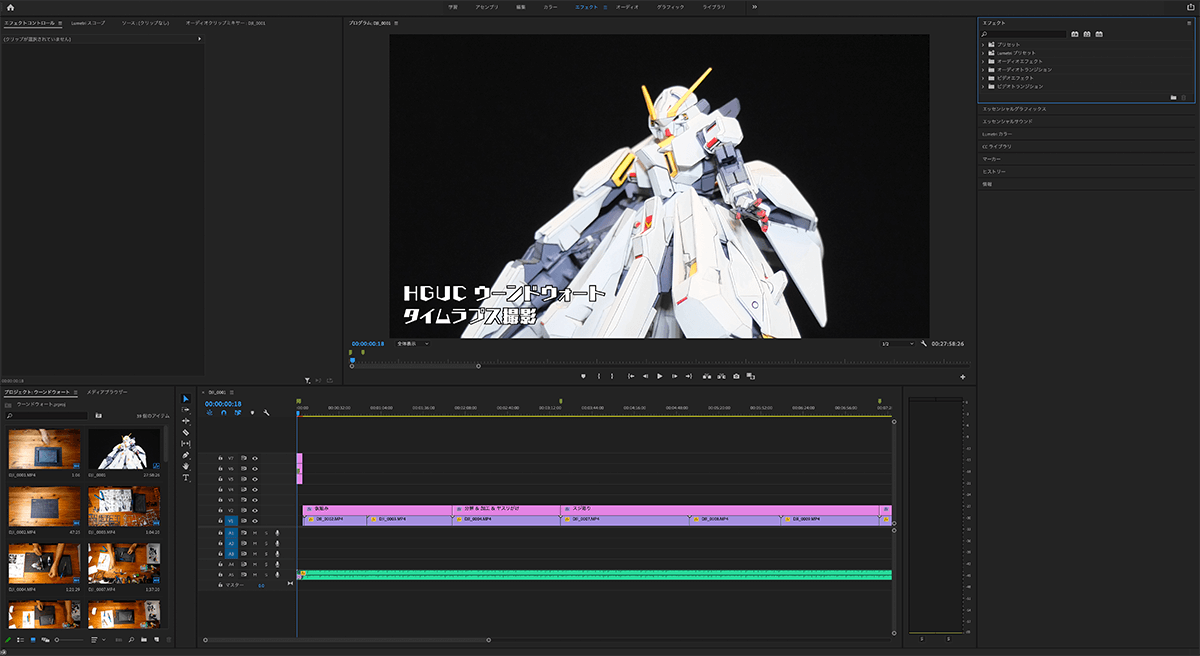
Task: Open the エッセンシャルグラフィックス panel
Action: coord(1014,108)
